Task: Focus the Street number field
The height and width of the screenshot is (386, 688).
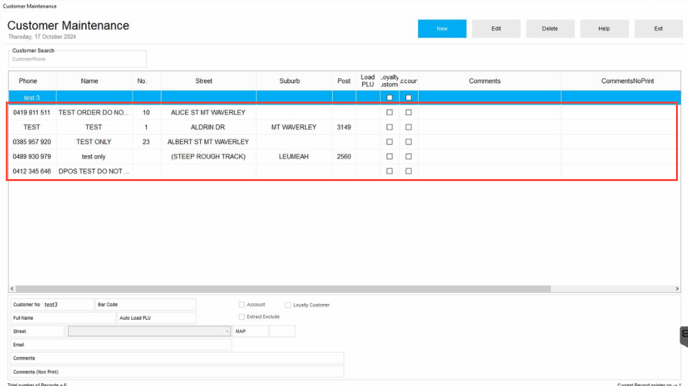Action: 37,331
